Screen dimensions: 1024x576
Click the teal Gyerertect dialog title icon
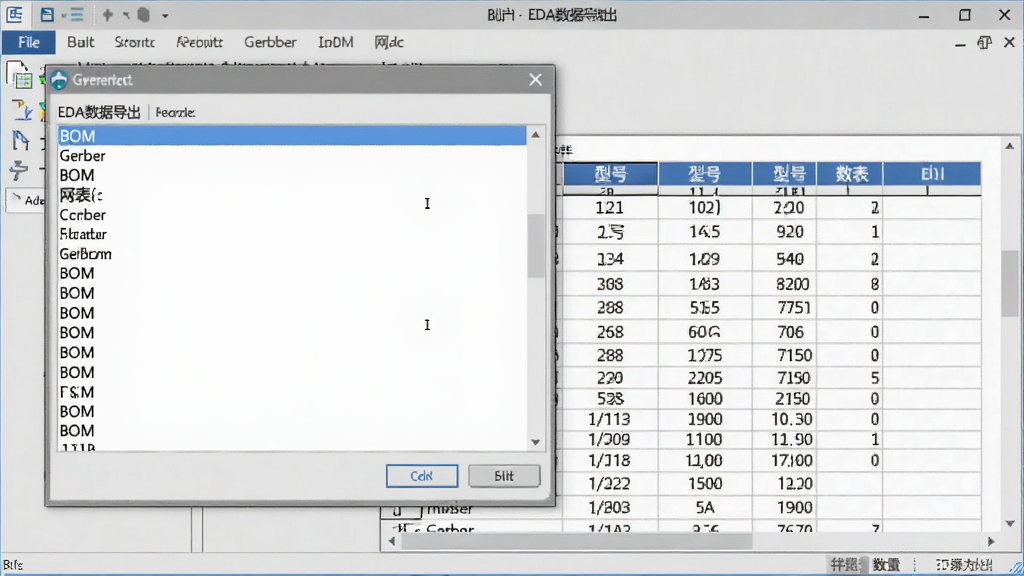59,80
